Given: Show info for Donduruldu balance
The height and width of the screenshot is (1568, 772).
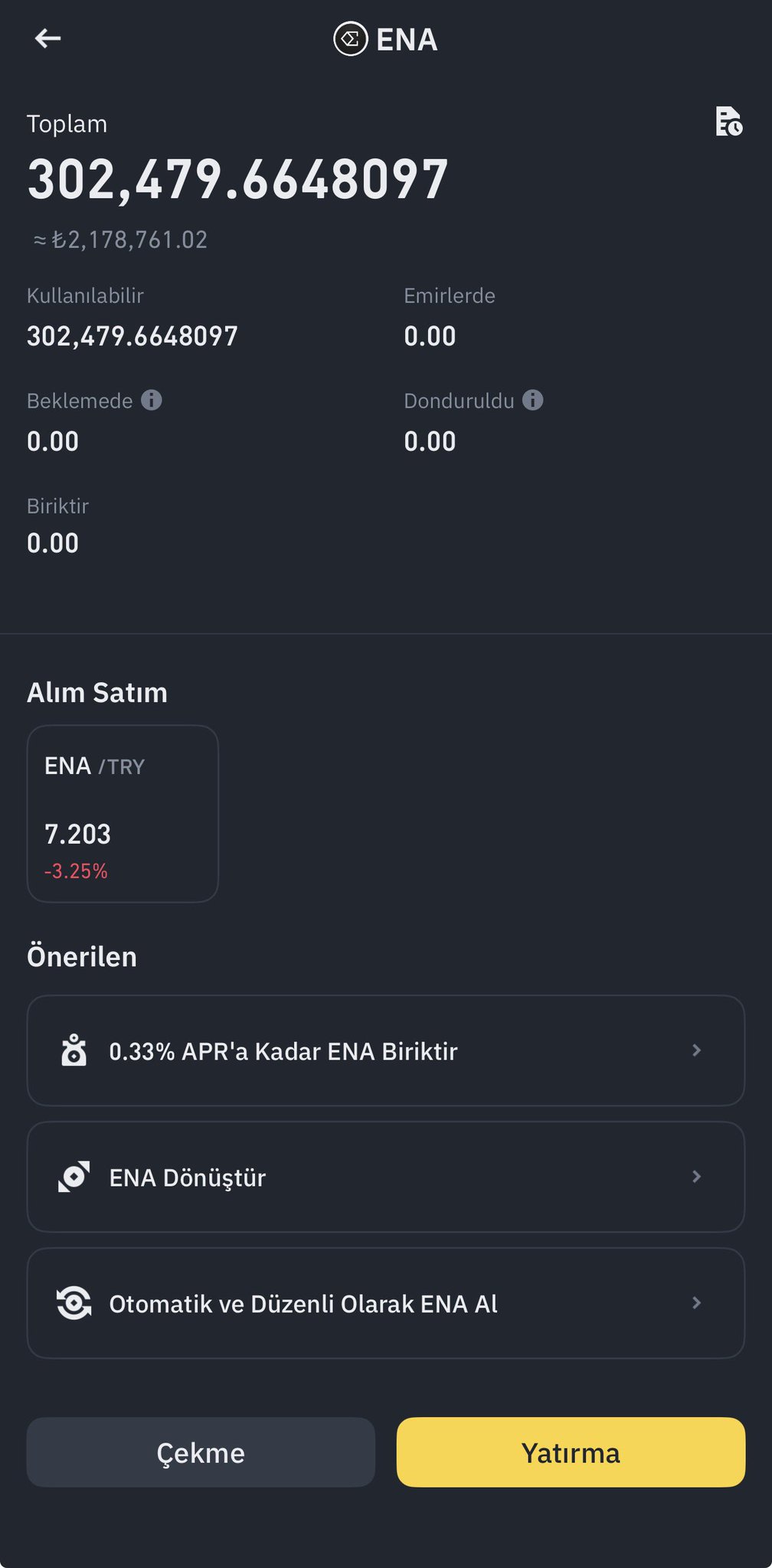Looking at the screenshot, I should tap(533, 400).
